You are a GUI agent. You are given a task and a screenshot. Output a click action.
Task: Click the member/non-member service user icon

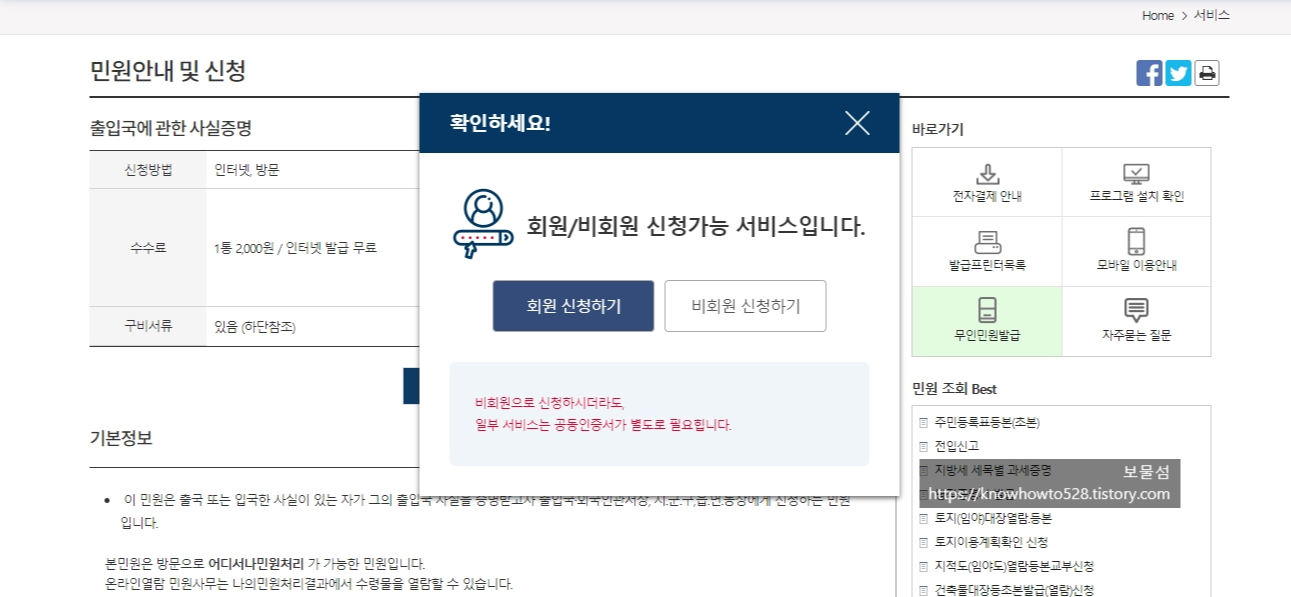pos(484,222)
